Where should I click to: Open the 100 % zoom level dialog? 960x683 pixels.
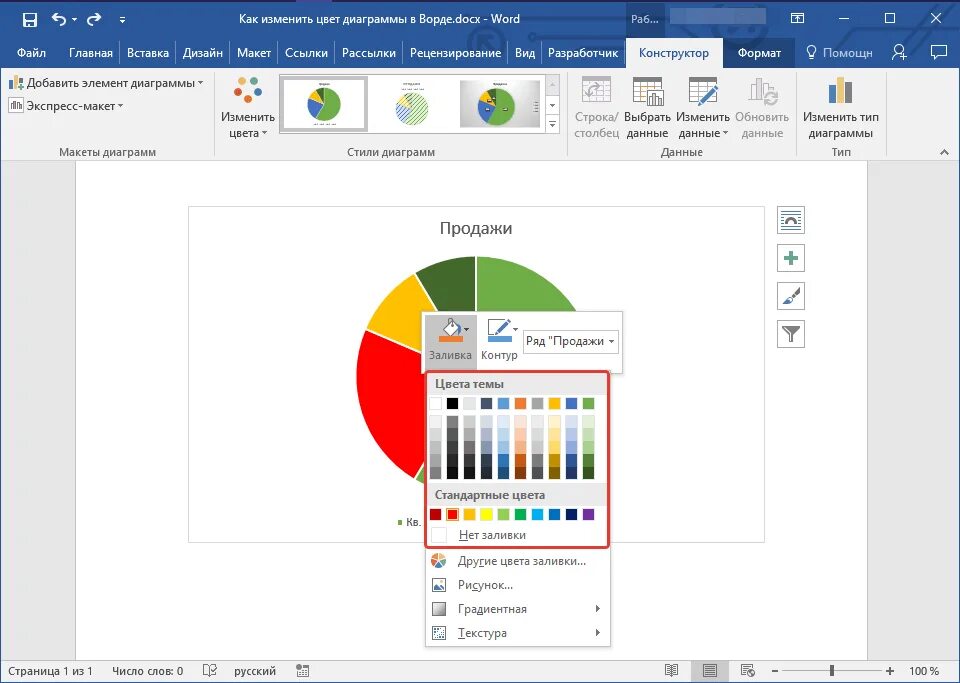point(924,671)
